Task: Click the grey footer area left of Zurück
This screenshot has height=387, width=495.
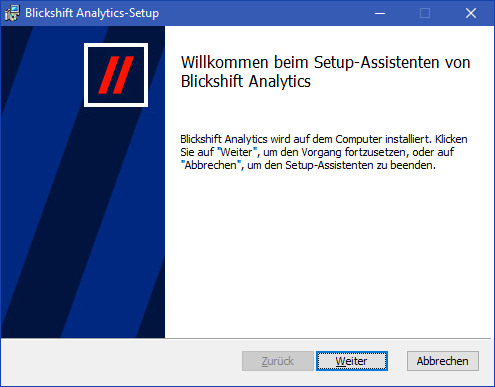Action: coord(120,362)
